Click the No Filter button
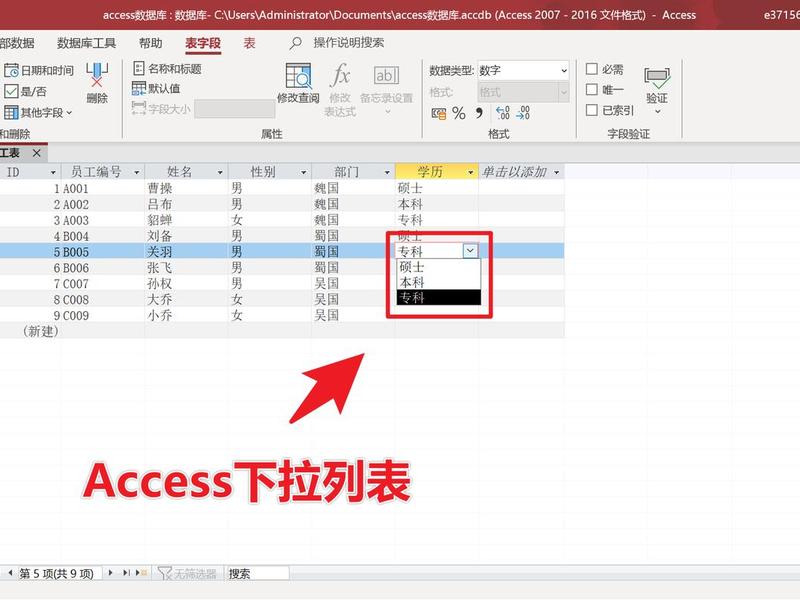The width and height of the screenshot is (800, 600). point(187,573)
